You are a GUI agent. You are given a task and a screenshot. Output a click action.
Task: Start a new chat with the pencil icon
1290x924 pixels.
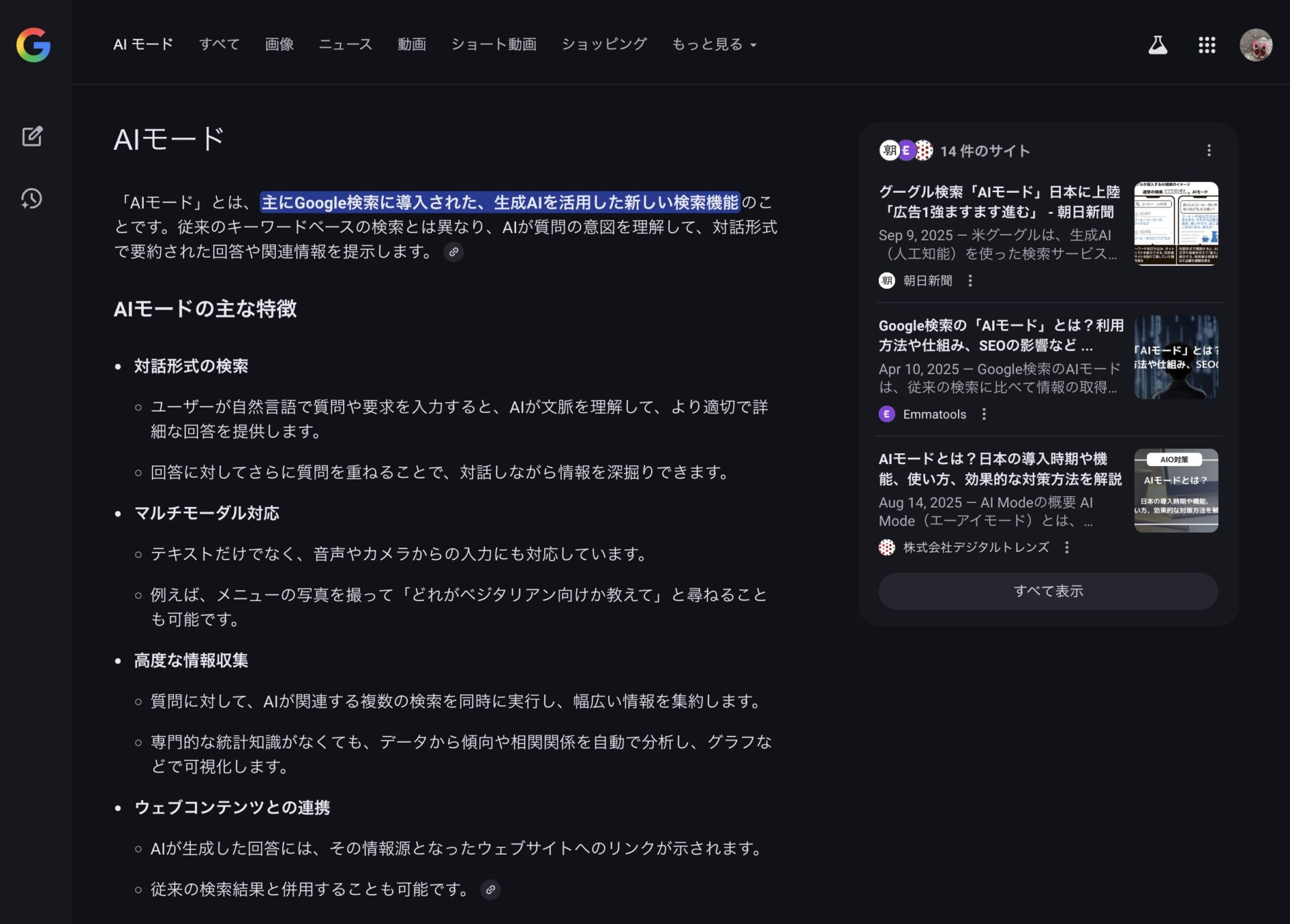(32, 136)
